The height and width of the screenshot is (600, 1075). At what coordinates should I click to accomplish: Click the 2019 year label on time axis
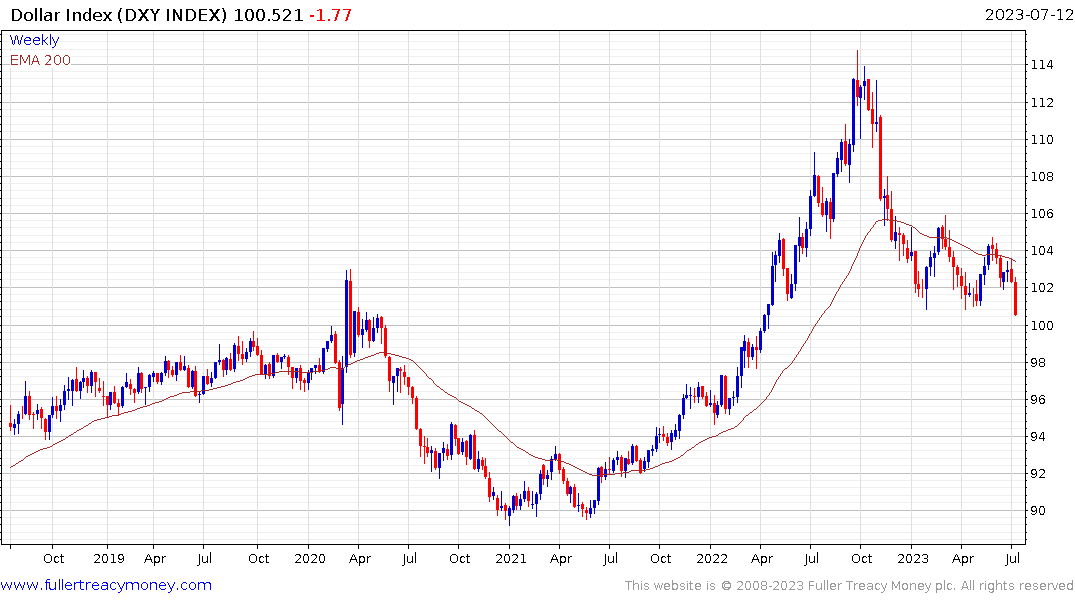pos(108,559)
